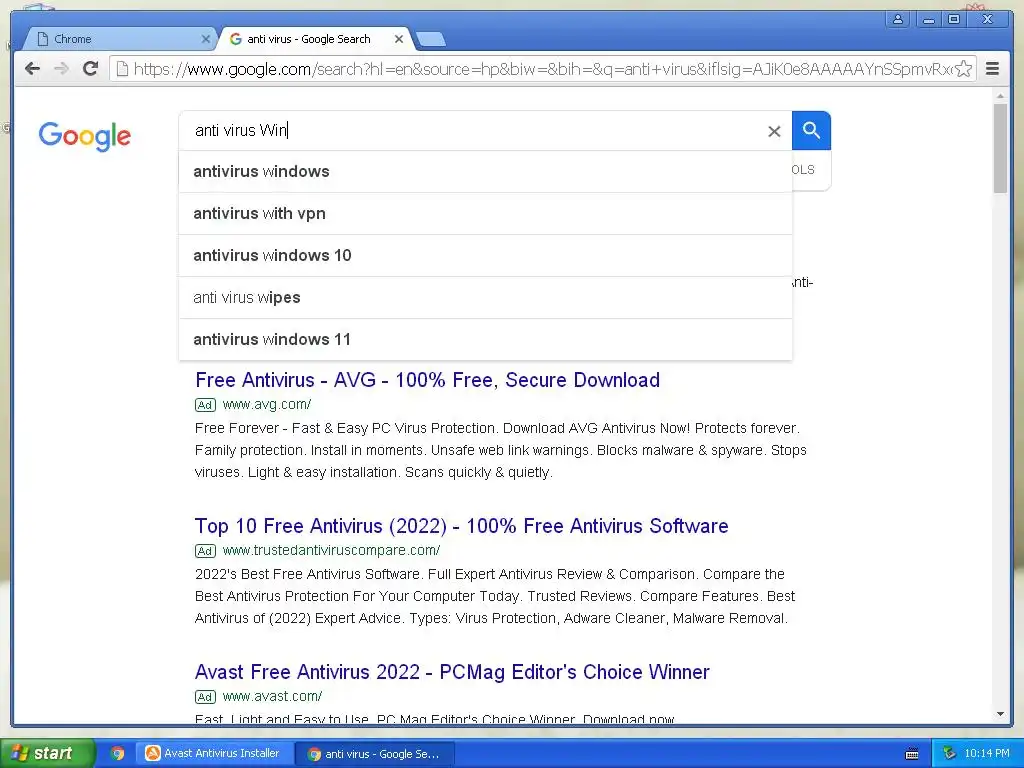Choose suggestion antivirus windows 11
1024x768 pixels.
pos(485,340)
